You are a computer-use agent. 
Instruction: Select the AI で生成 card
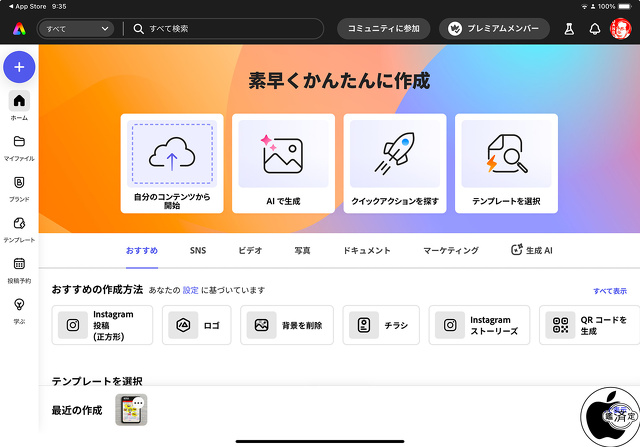coord(283,163)
